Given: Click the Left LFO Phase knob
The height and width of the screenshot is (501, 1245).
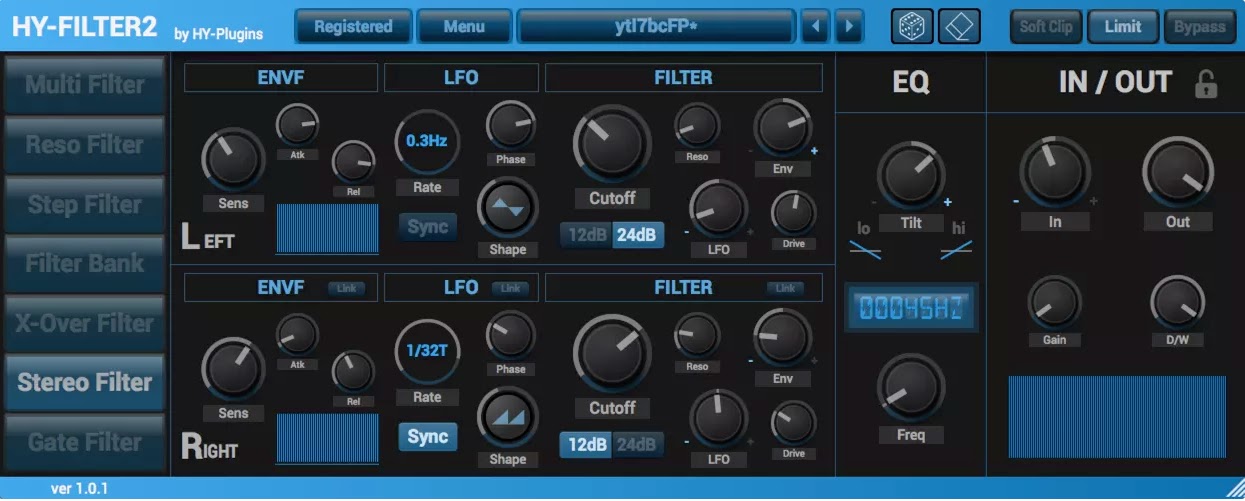Looking at the screenshot, I should pos(510,126).
